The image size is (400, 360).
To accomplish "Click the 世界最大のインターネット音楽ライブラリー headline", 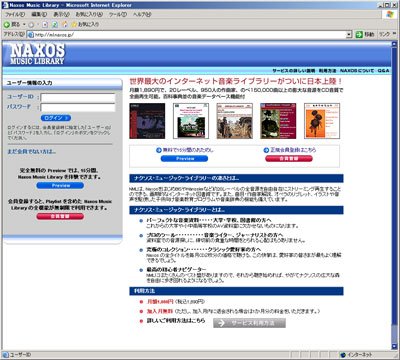I will [236, 81].
